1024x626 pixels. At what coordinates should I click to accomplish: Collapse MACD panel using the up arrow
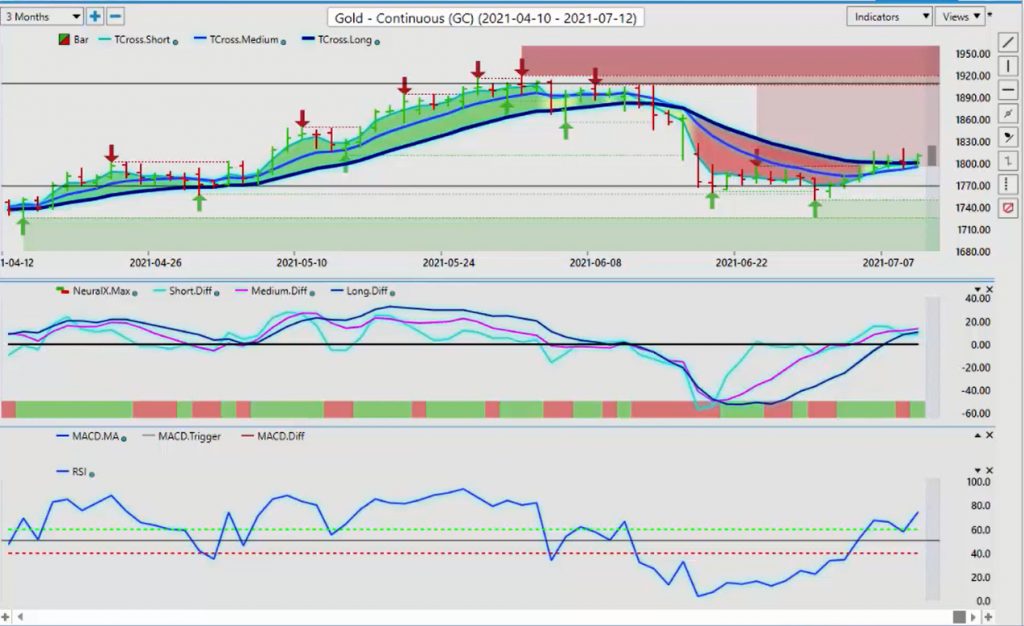coord(978,435)
